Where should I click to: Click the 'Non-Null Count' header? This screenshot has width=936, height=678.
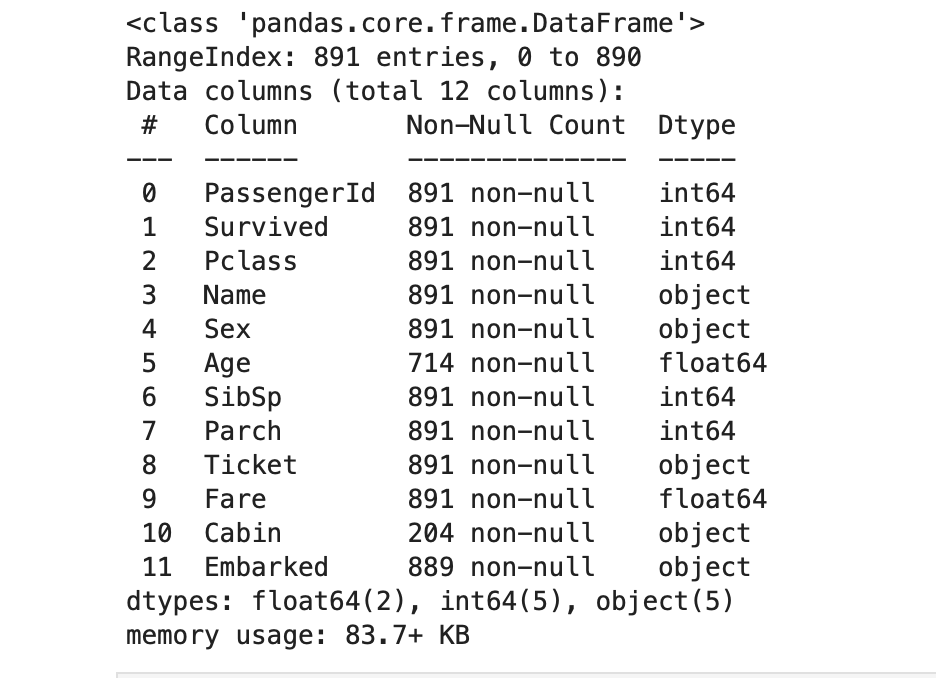coord(516,125)
